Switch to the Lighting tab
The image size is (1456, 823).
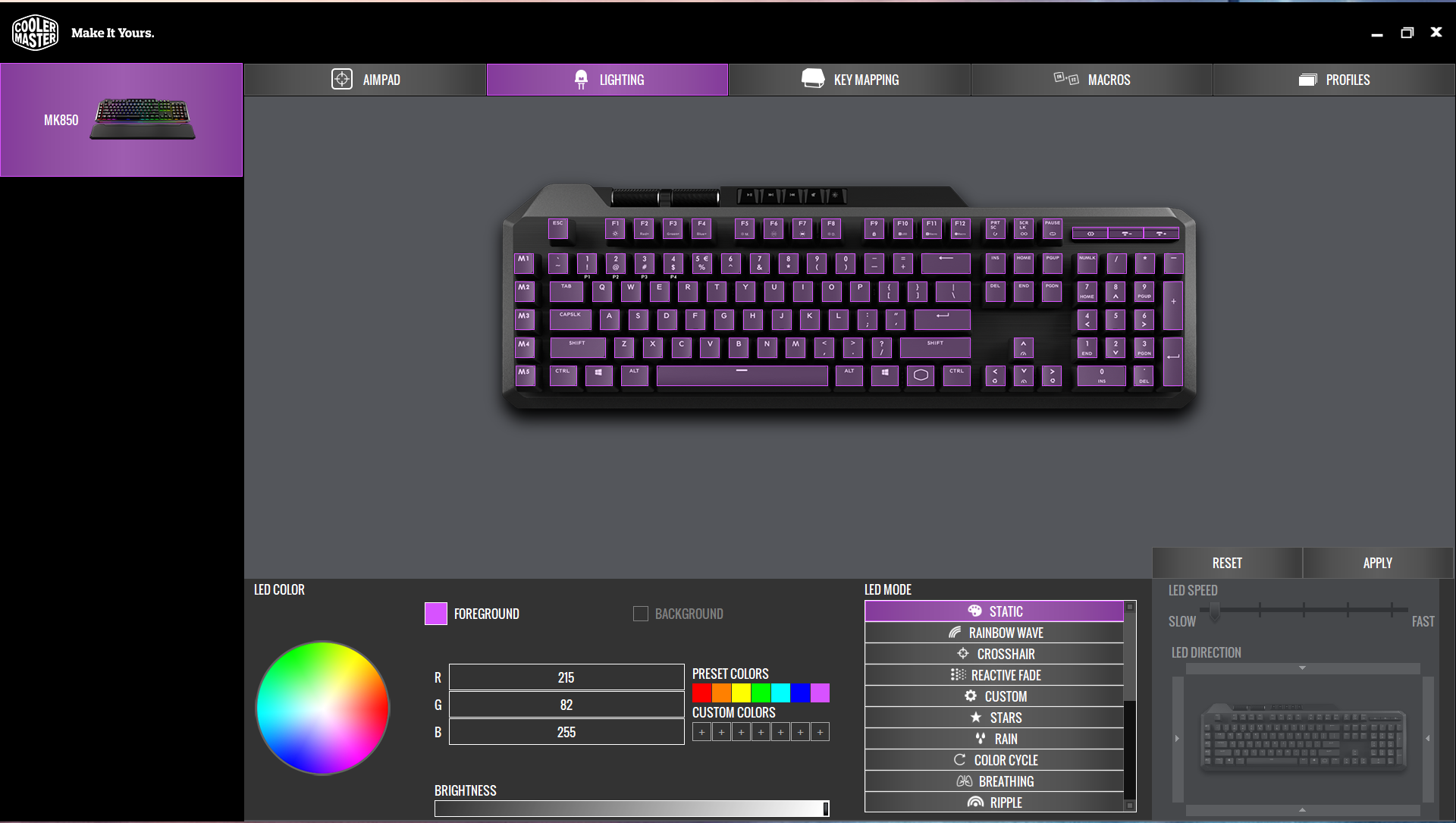[607, 80]
